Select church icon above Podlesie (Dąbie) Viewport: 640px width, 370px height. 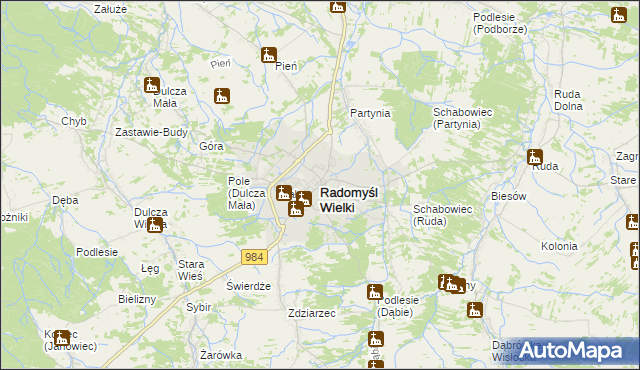tap(375, 292)
